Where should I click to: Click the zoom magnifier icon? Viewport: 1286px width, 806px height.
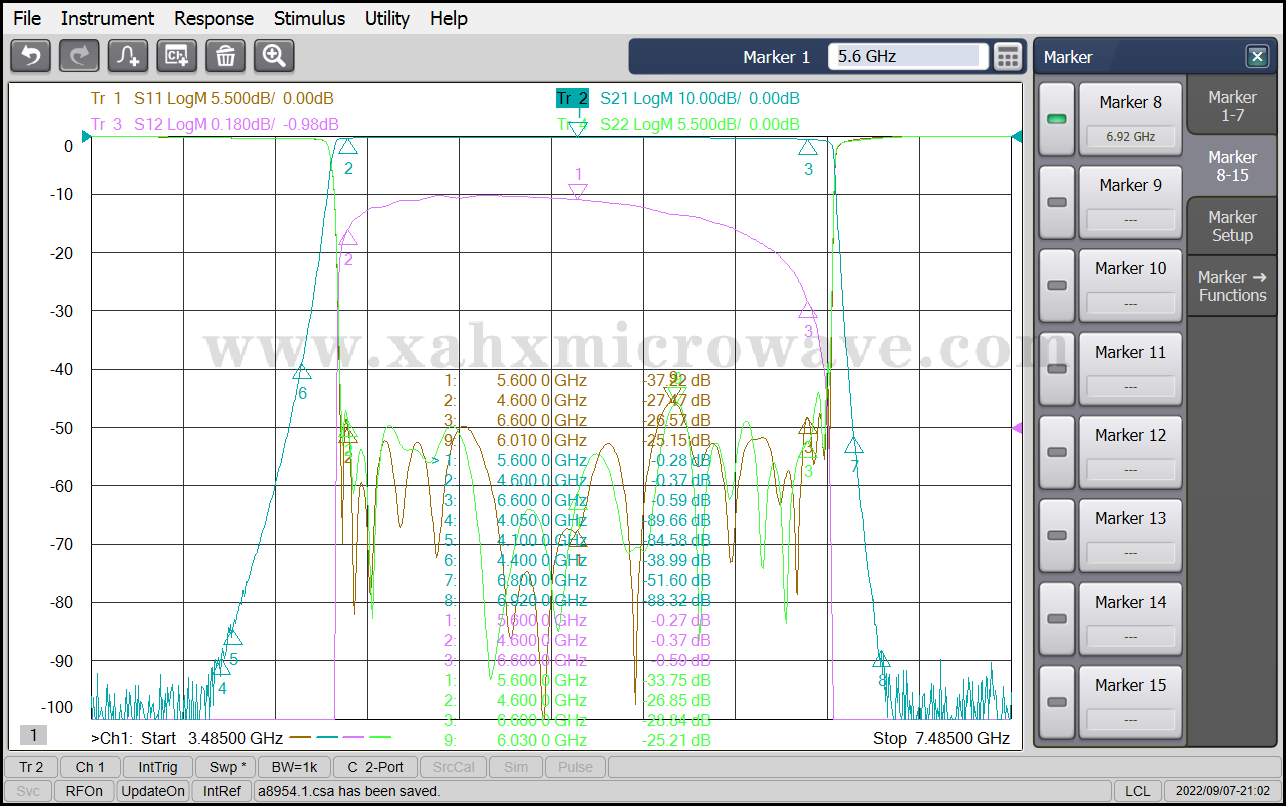pyautogui.click(x=274, y=56)
